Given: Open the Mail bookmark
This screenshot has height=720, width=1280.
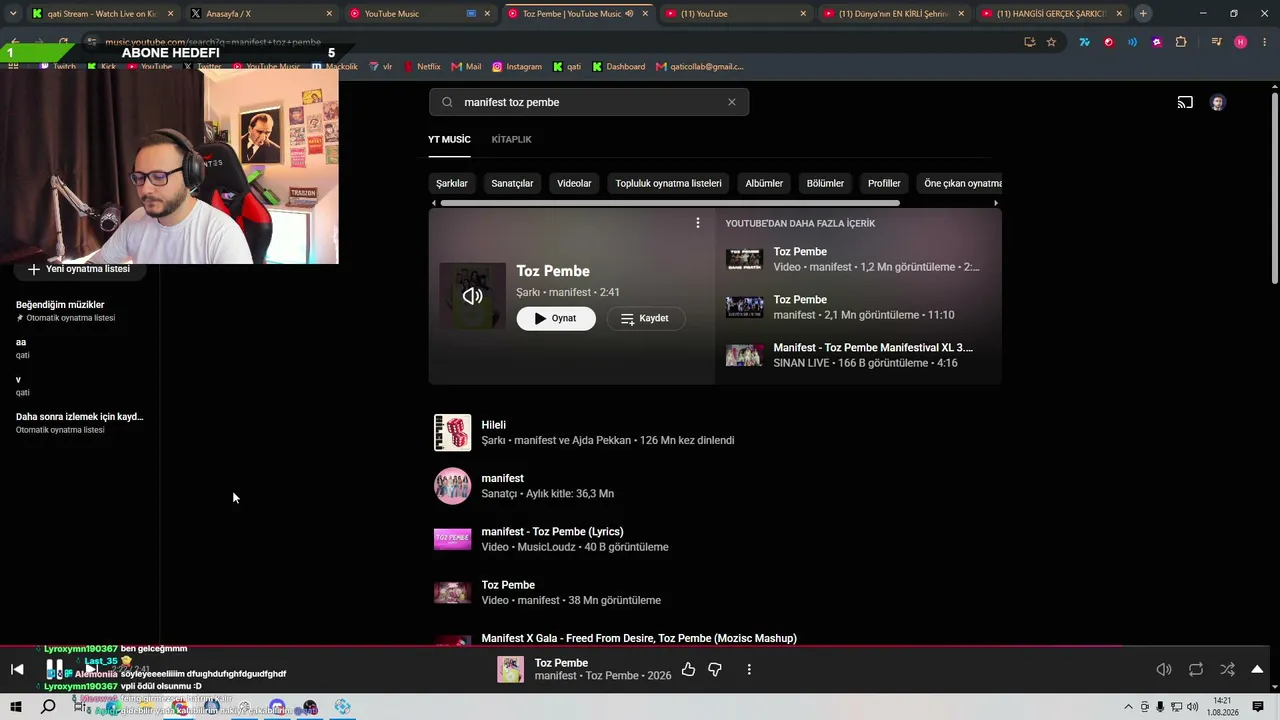Looking at the screenshot, I should click(x=466, y=67).
